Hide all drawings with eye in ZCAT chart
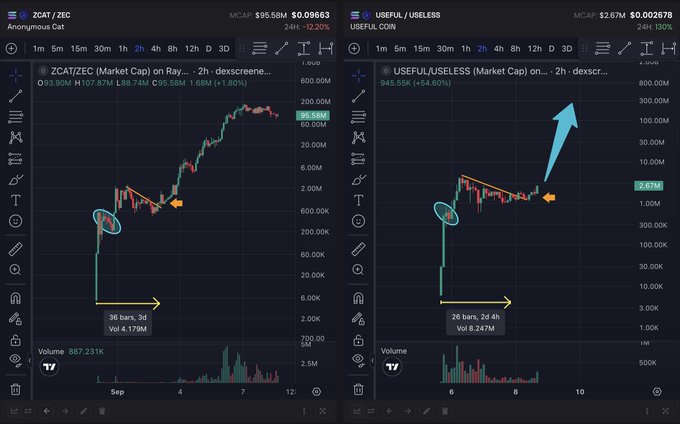This screenshot has width=680, height=424. pyautogui.click(x=16, y=360)
